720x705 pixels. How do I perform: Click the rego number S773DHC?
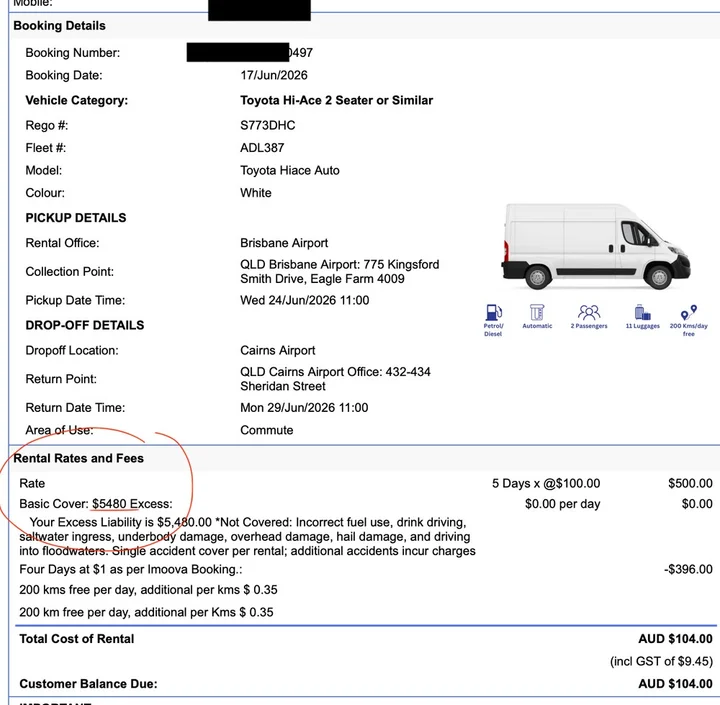pos(268,125)
